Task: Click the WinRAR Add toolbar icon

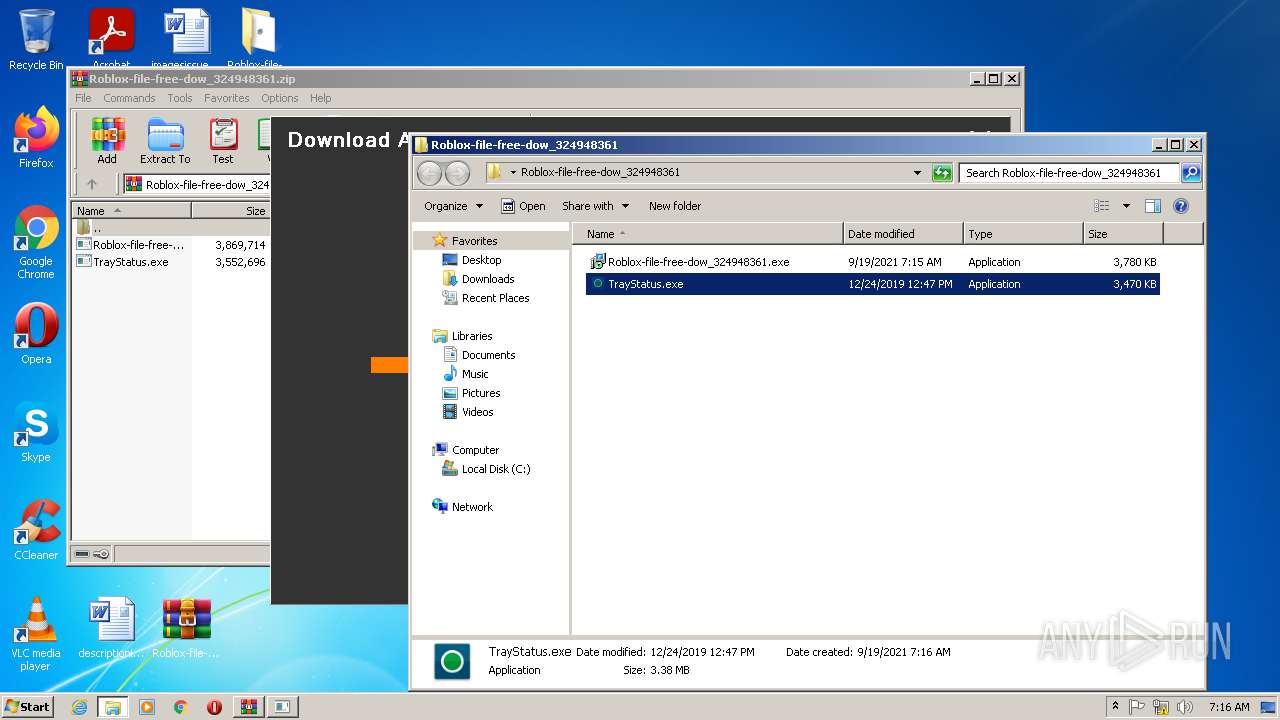Action: coord(107,140)
